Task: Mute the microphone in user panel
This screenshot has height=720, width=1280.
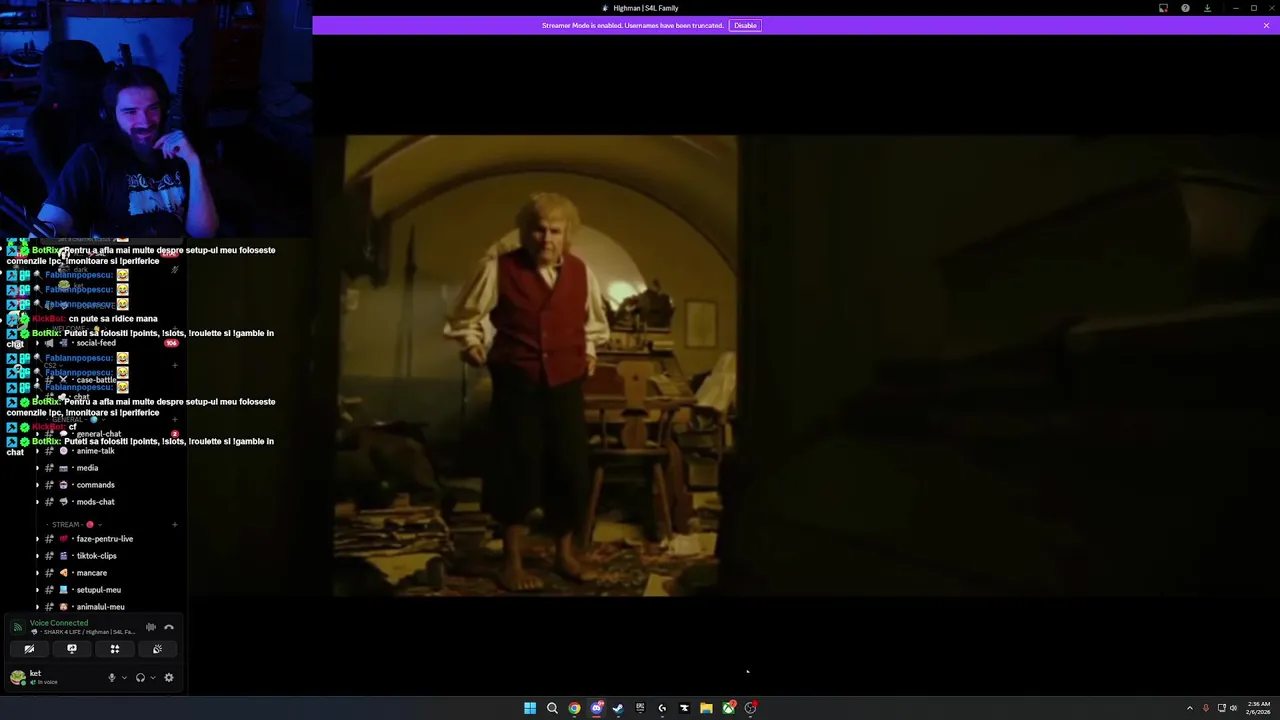Action: tap(112, 677)
